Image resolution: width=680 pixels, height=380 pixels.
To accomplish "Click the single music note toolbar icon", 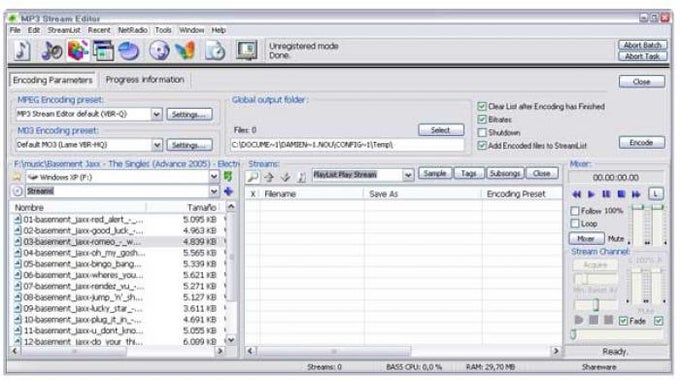I will click(22, 50).
